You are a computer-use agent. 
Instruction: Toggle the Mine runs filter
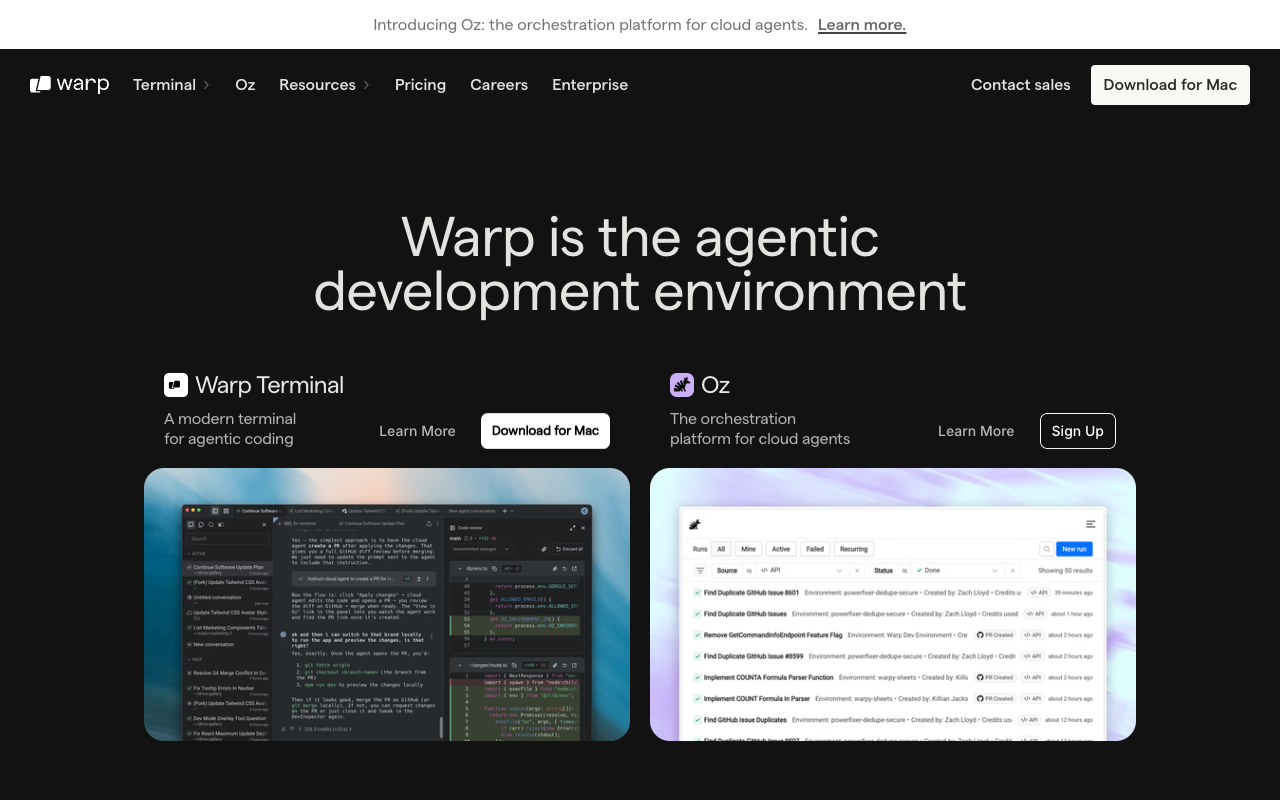pos(748,549)
